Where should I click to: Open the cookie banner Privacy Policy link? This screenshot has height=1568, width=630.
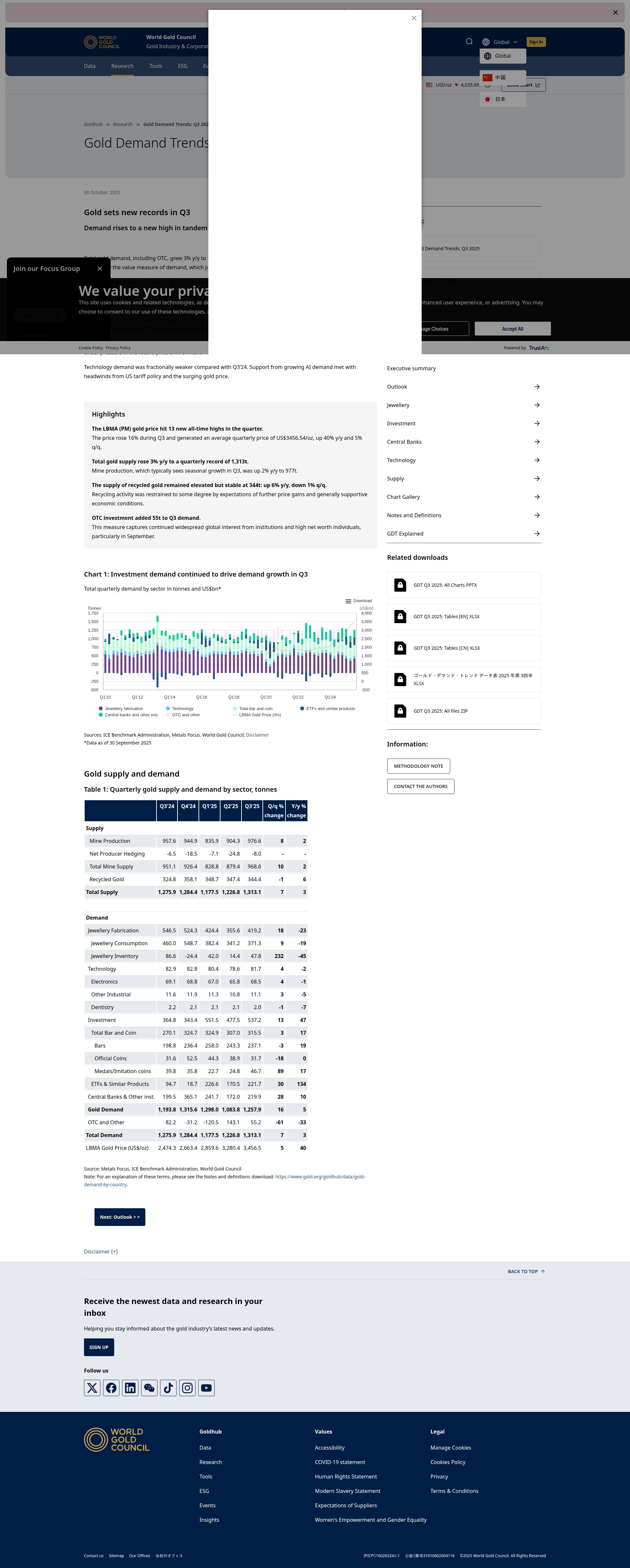[118, 348]
